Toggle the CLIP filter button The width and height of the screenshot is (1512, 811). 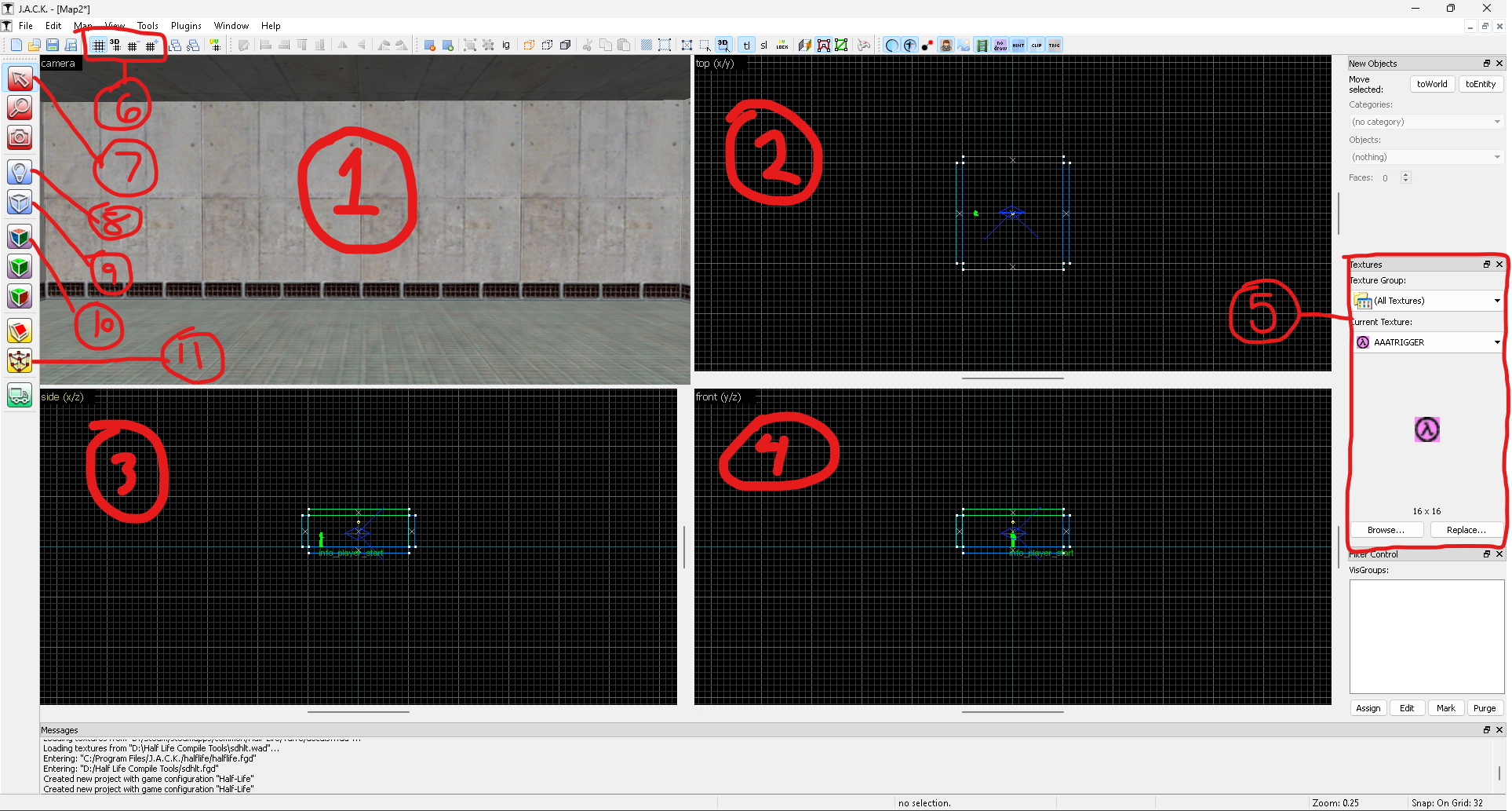click(1036, 45)
